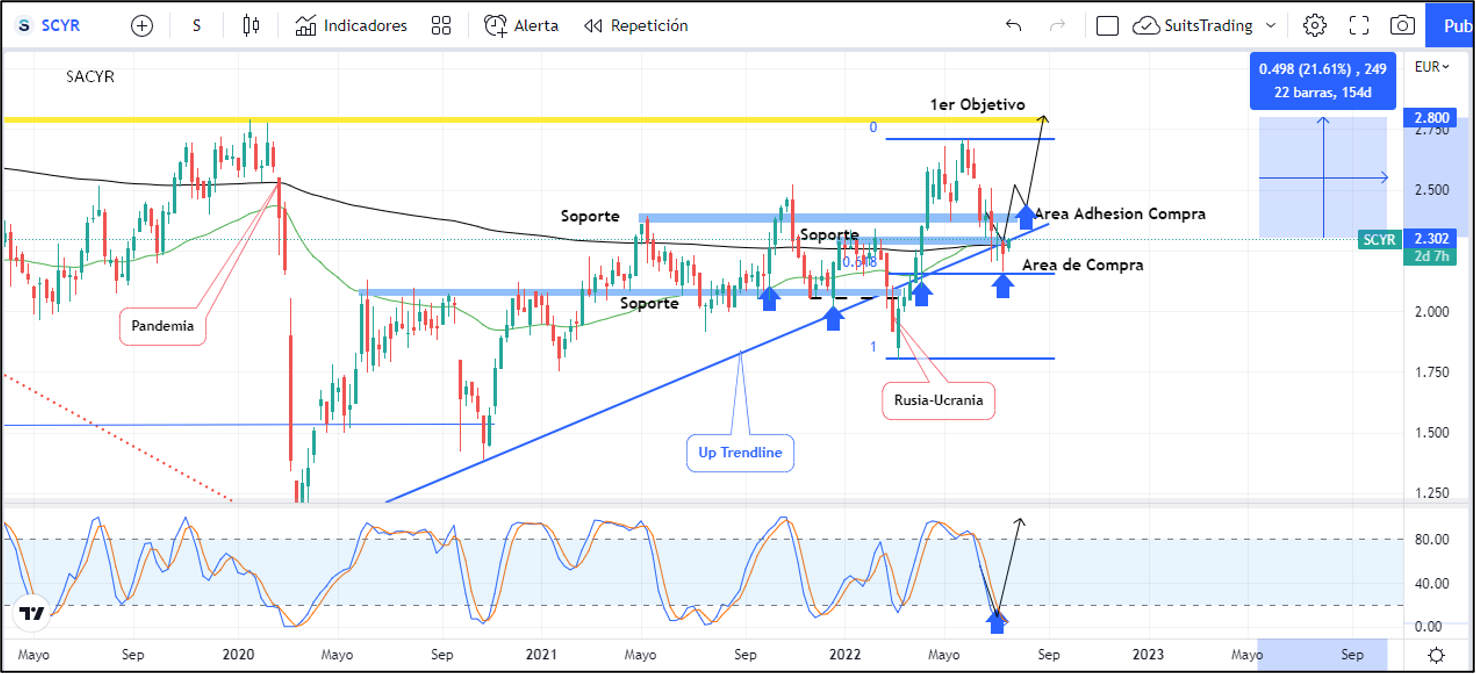Open the indicator templates grid icon

point(441,26)
